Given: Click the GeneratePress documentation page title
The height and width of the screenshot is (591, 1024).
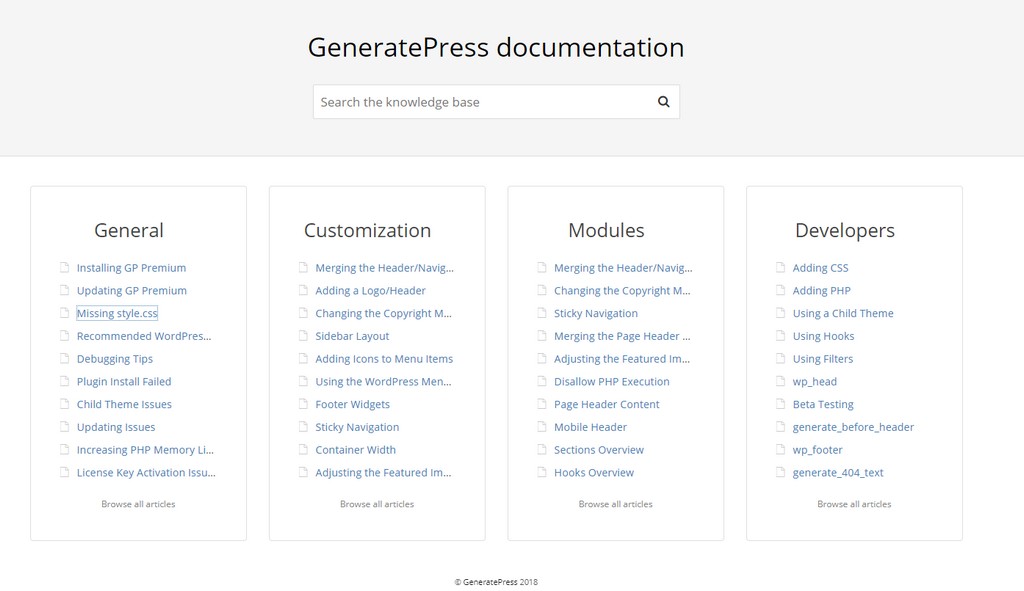Looking at the screenshot, I should click(496, 48).
